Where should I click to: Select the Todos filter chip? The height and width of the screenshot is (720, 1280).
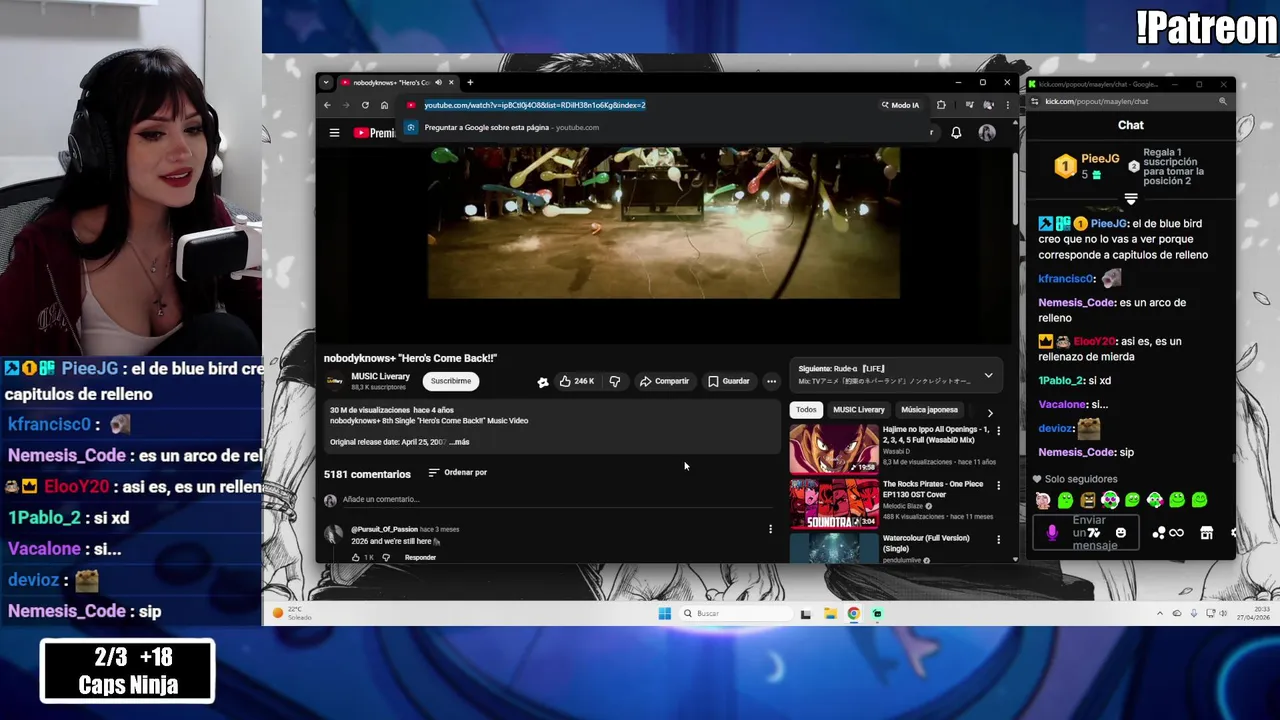tap(806, 410)
